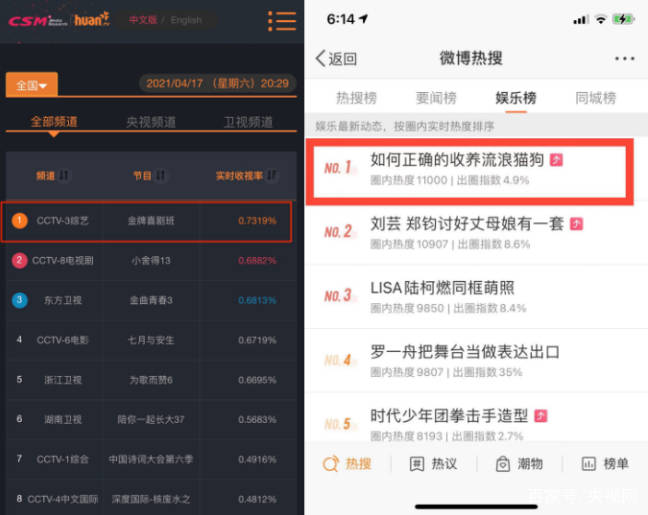Select the 央视频道 tab

(x=151, y=122)
